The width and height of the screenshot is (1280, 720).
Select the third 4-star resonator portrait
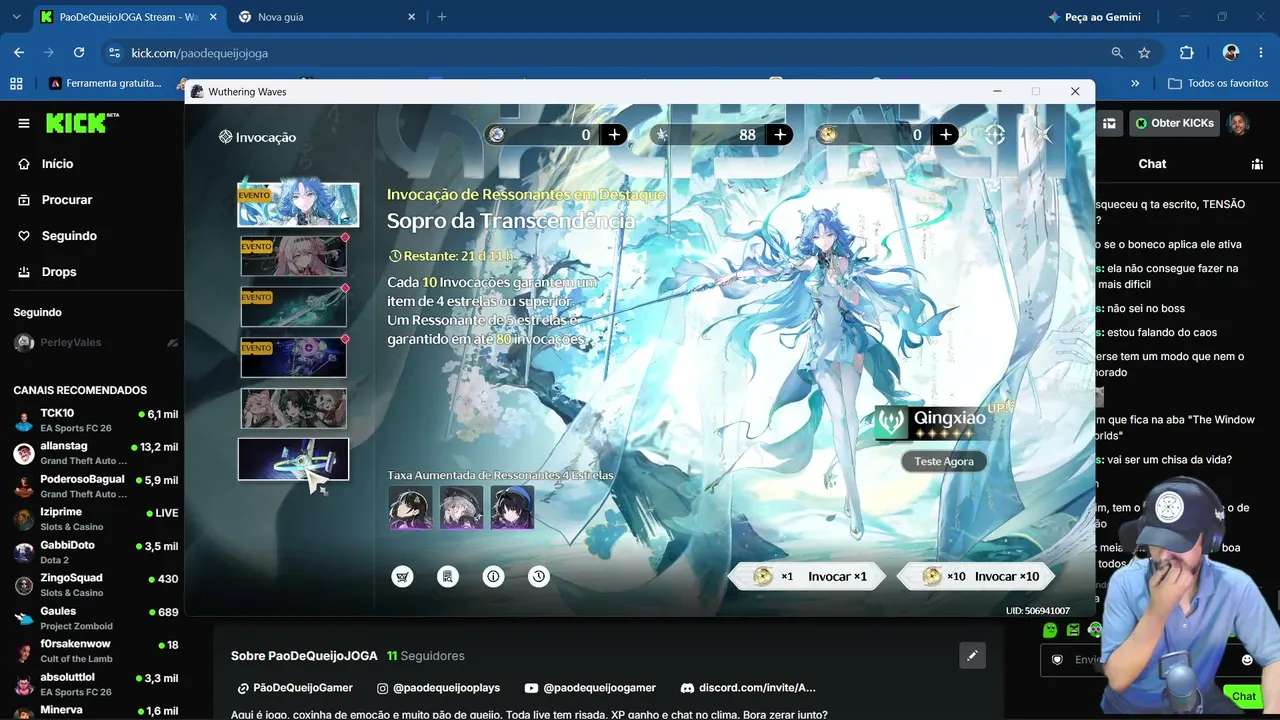(512, 507)
